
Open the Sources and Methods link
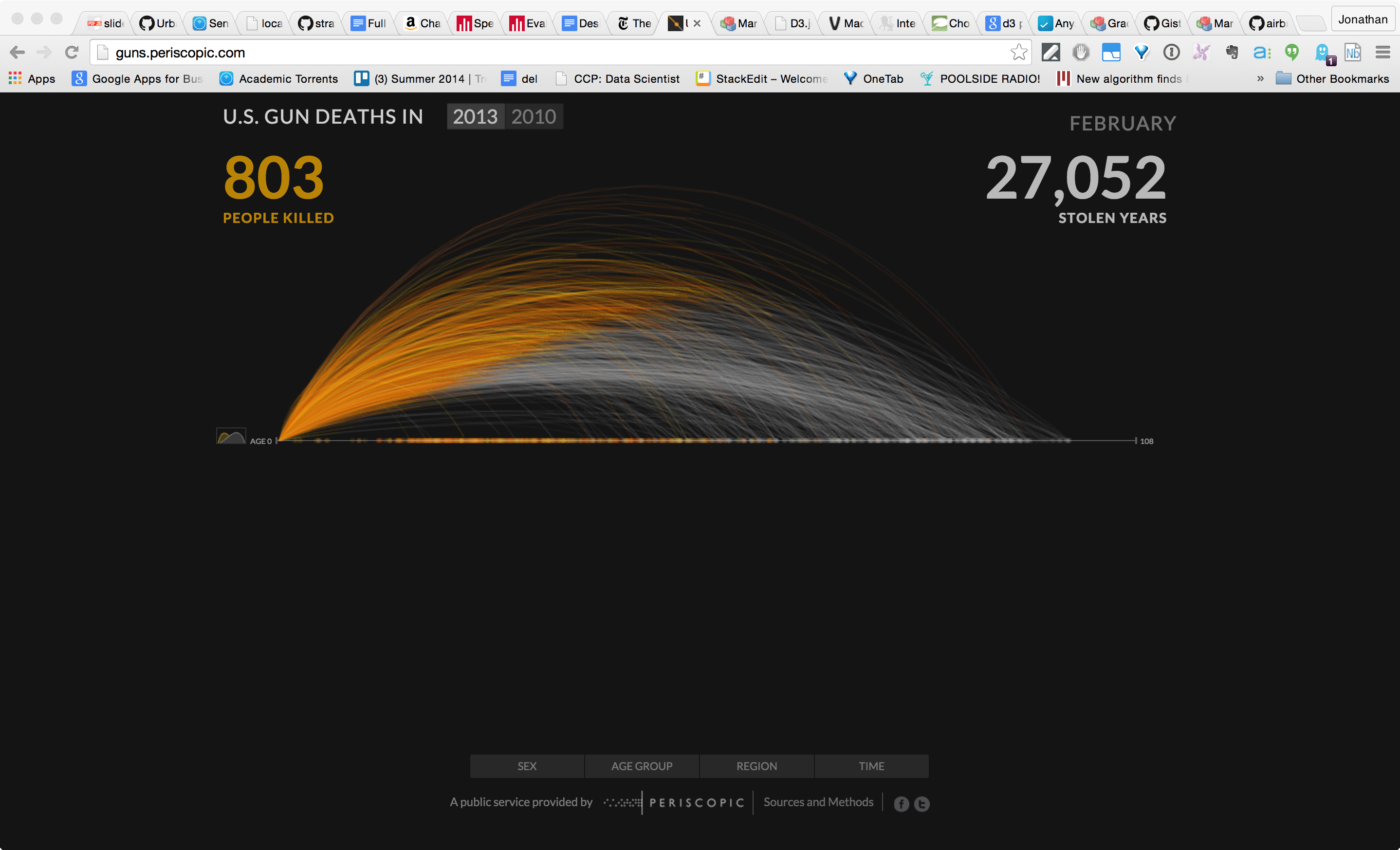click(x=818, y=802)
